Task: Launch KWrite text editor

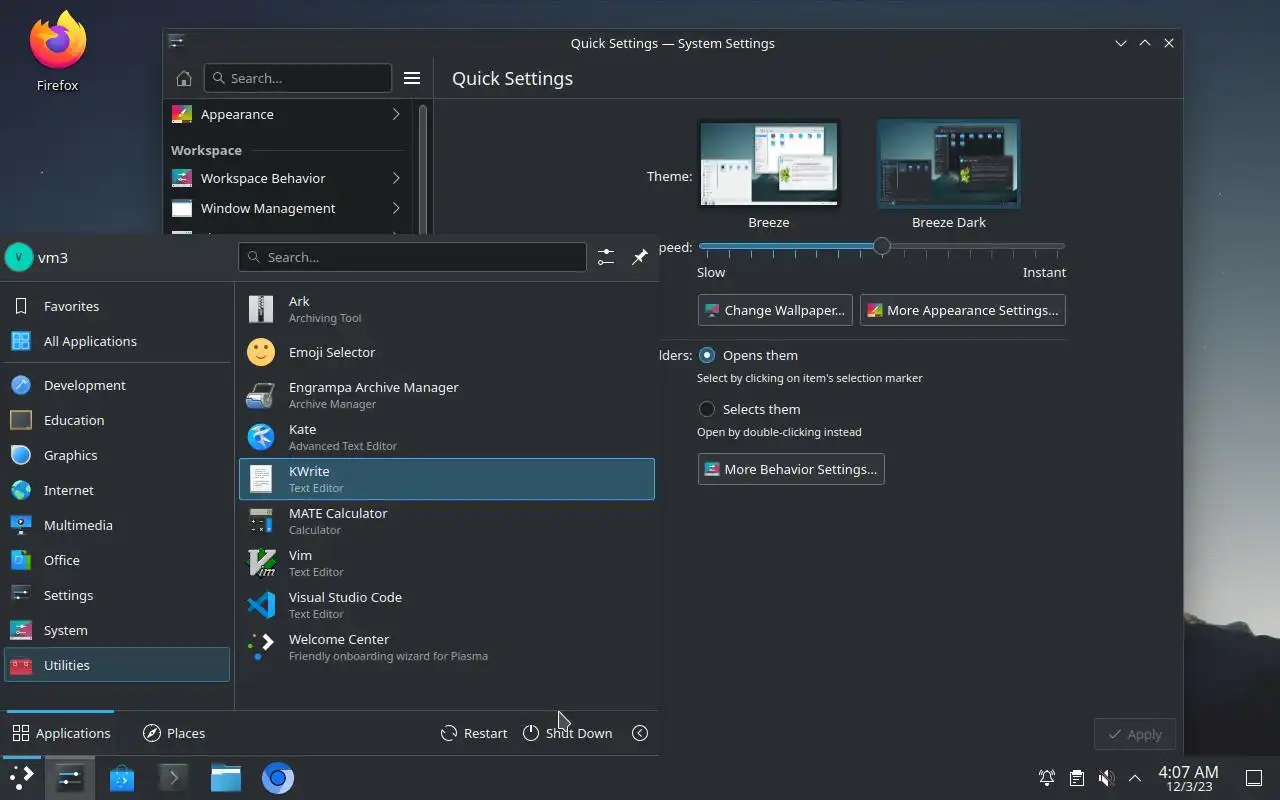Action: (447, 479)
